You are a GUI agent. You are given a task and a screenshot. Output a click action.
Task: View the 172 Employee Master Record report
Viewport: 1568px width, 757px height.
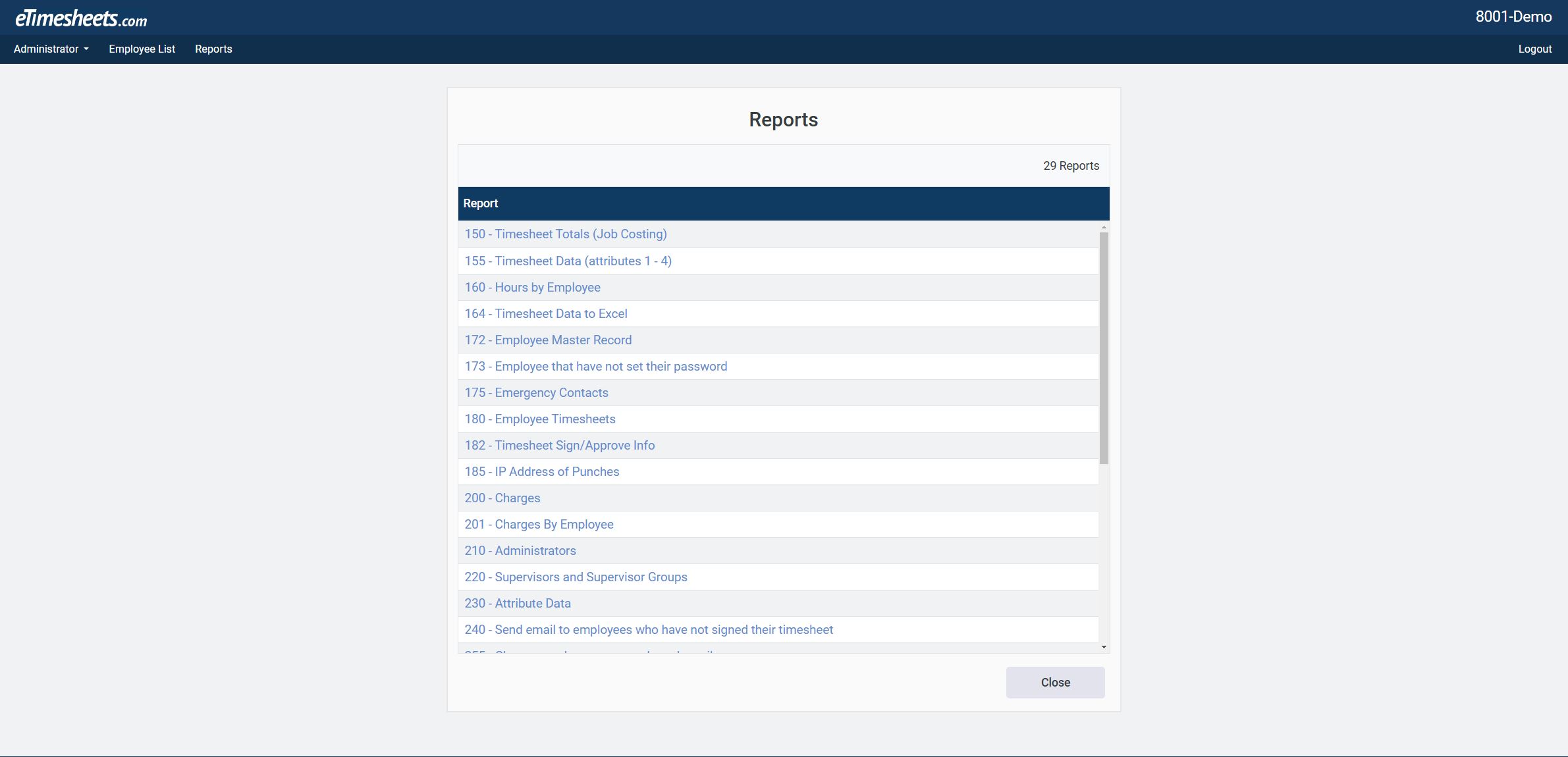click(x=547, y=340)
